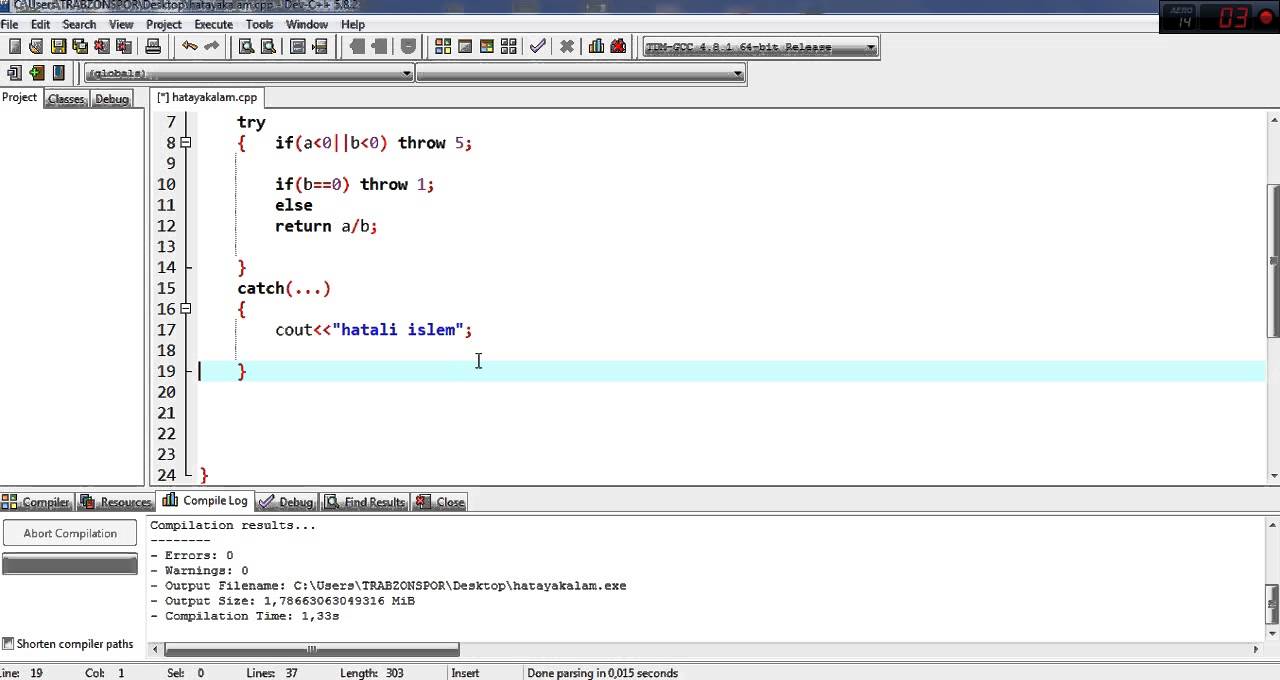
Task: Click the "Output Filename" line in compile log
Action: 389,586
